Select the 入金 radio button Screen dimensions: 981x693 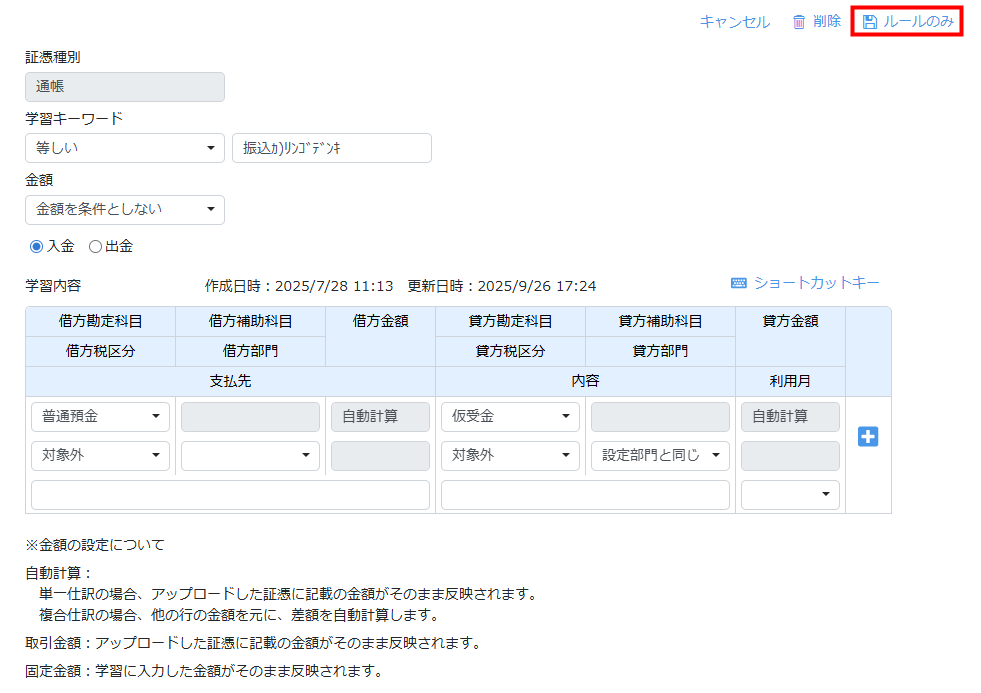coord(37,246)
